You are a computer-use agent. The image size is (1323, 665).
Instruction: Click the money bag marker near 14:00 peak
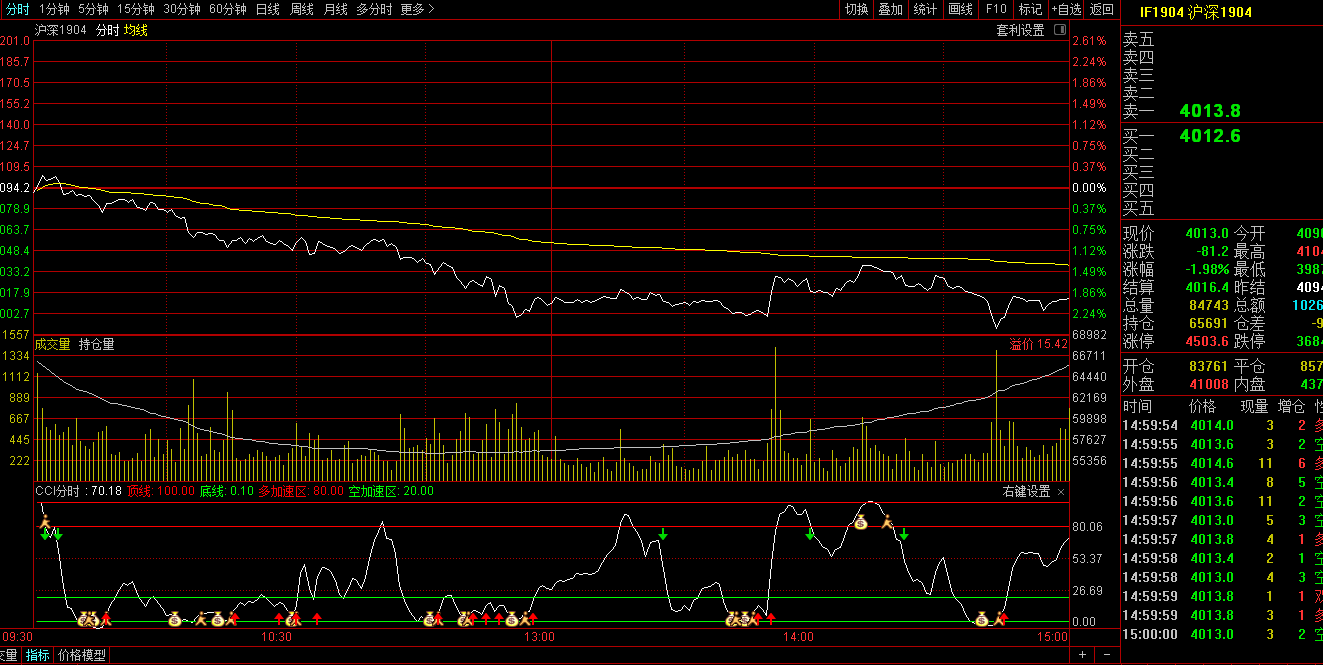[860, 522]
